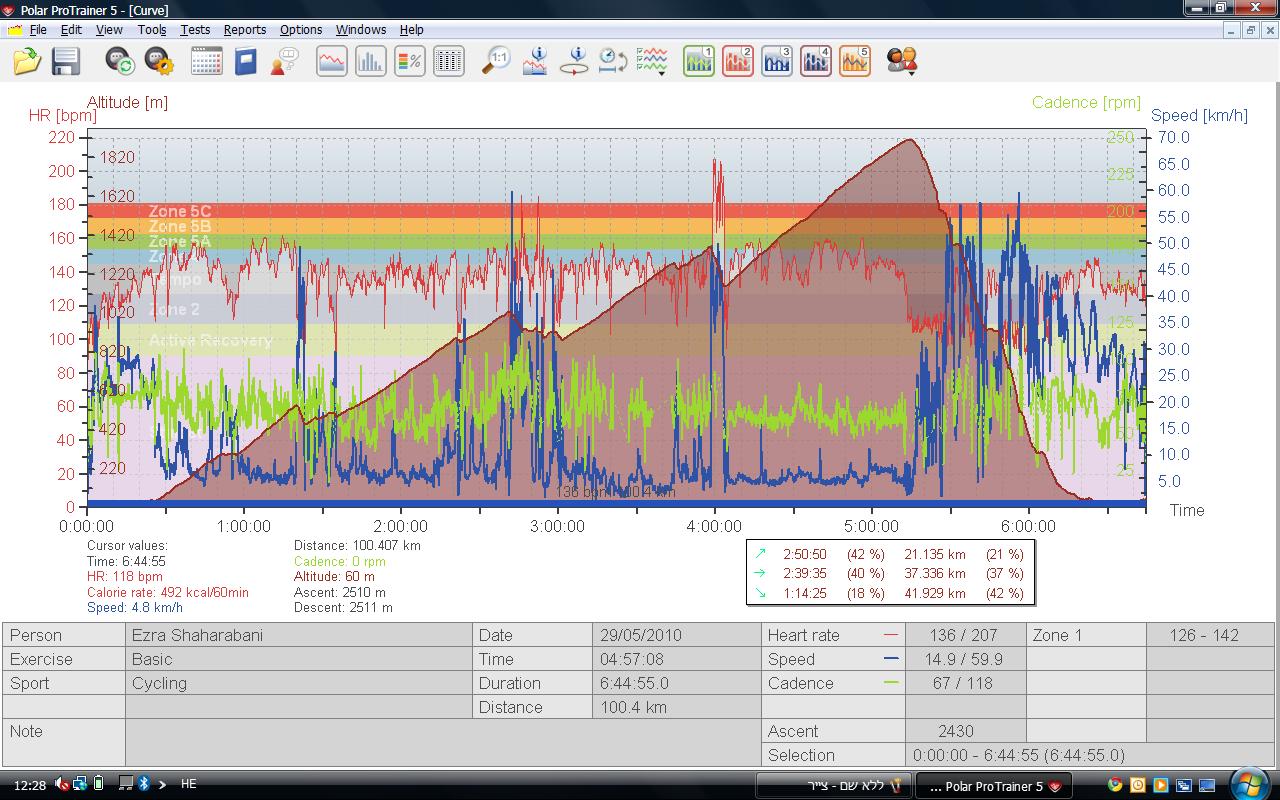Open the Reports menu

[x=244, y=30]
